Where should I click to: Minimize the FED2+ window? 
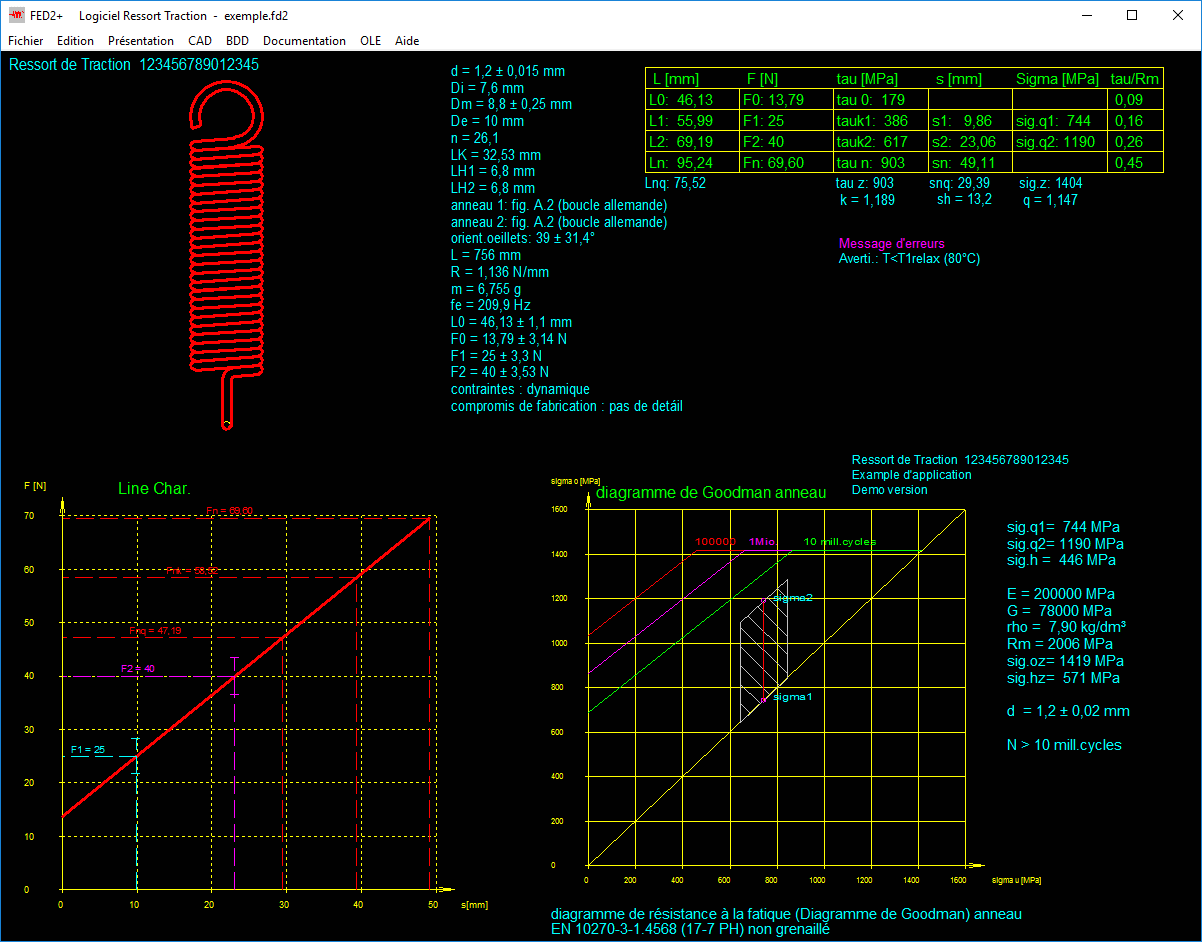(1086, 15)
